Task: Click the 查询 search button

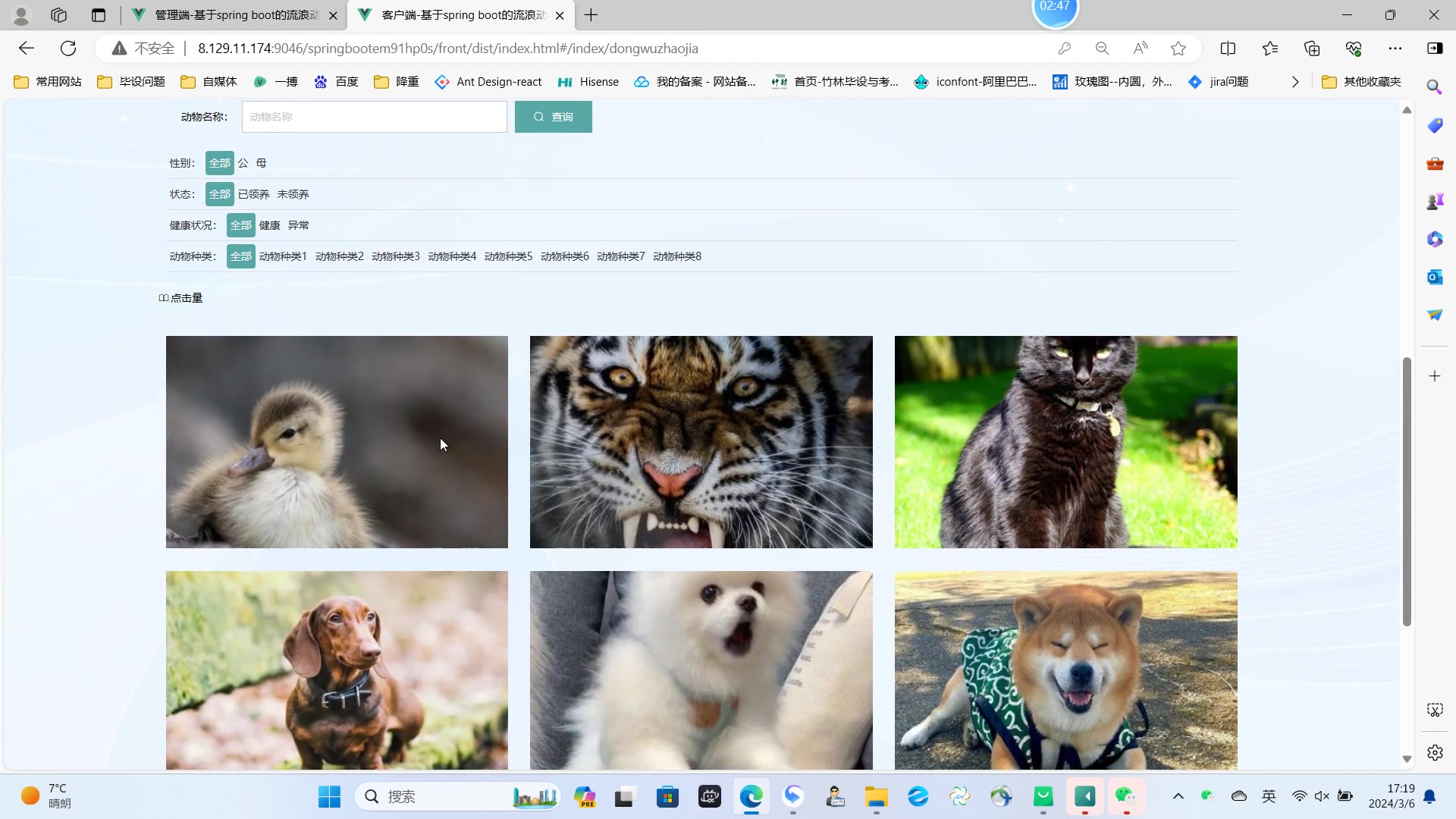Action: 553,117
